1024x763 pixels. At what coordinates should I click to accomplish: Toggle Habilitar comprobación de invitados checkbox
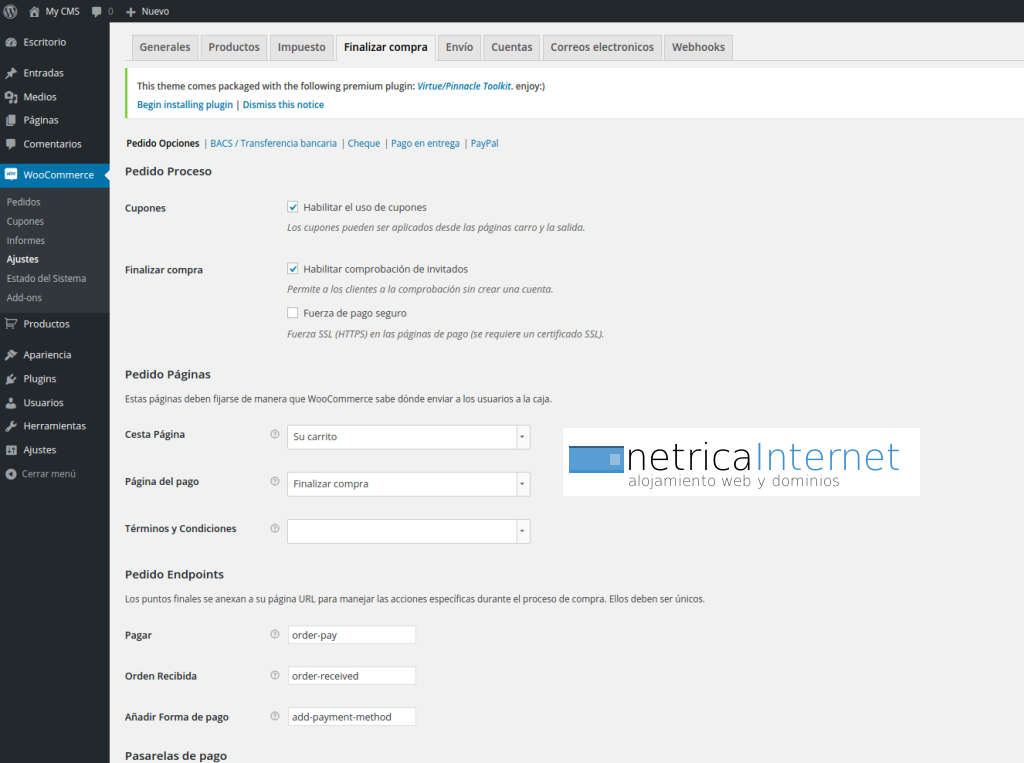(x=293, y=269)
